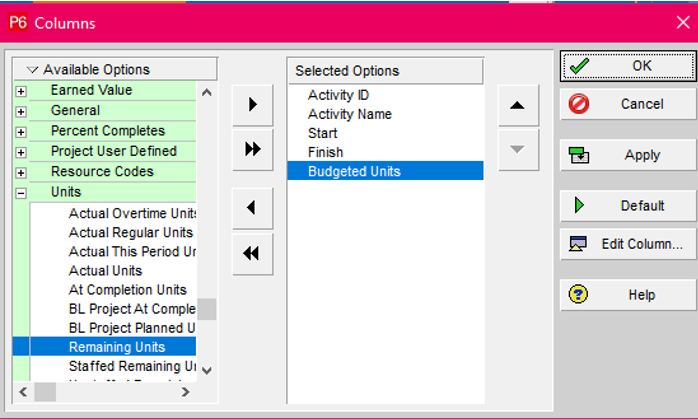Collapse the Units group

click(21, 193)
